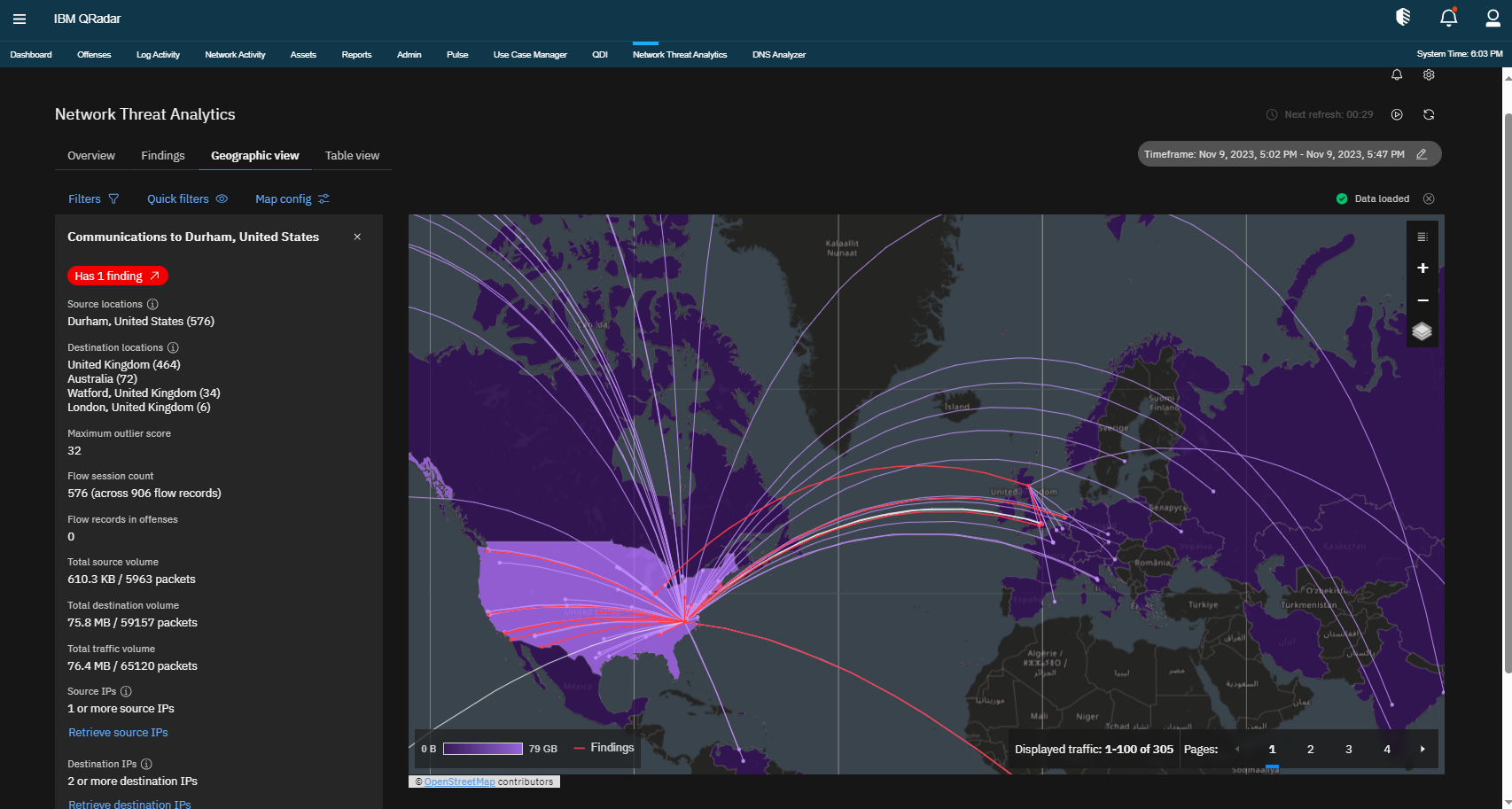The height and width of the screenshot is (809, 1512).
Task: Select traffic page 1
Action: tap(1273, 749)
